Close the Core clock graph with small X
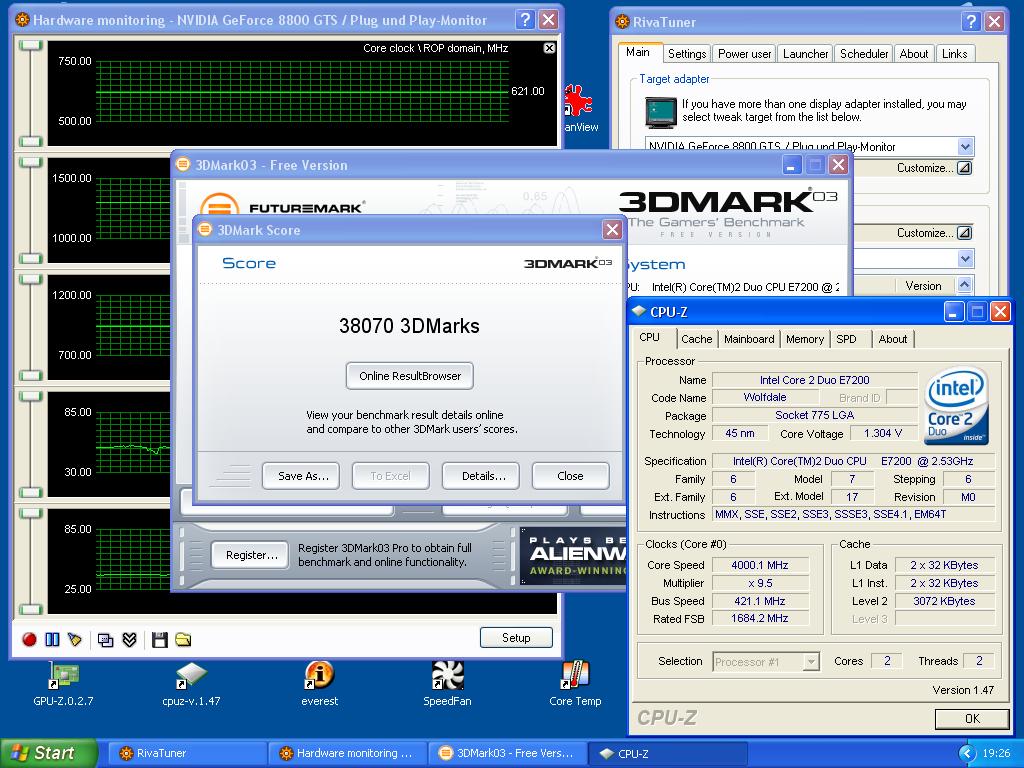The image size is (1024, 768). click(550, 48)
